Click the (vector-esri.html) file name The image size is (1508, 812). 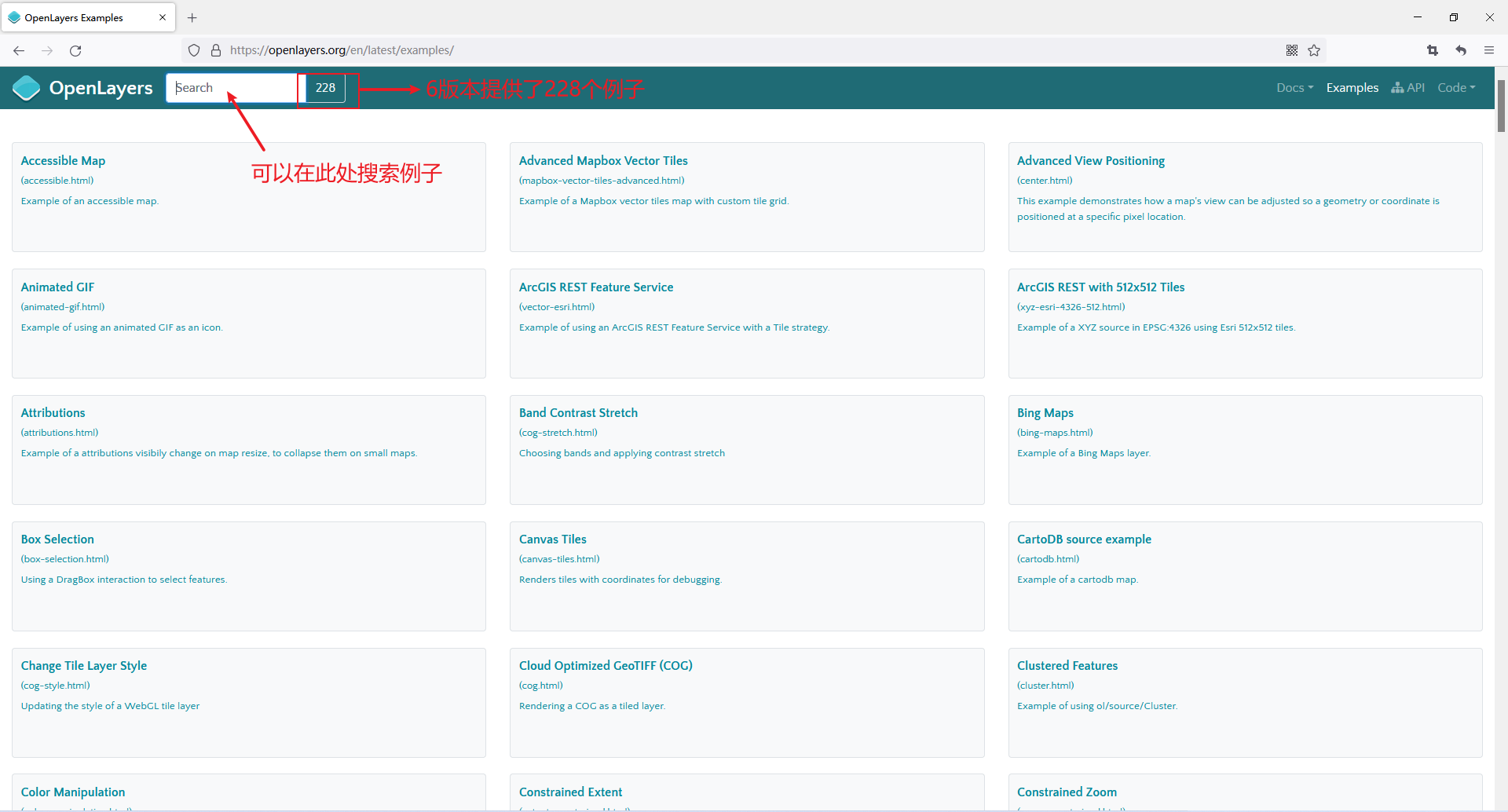click(557, 307)
